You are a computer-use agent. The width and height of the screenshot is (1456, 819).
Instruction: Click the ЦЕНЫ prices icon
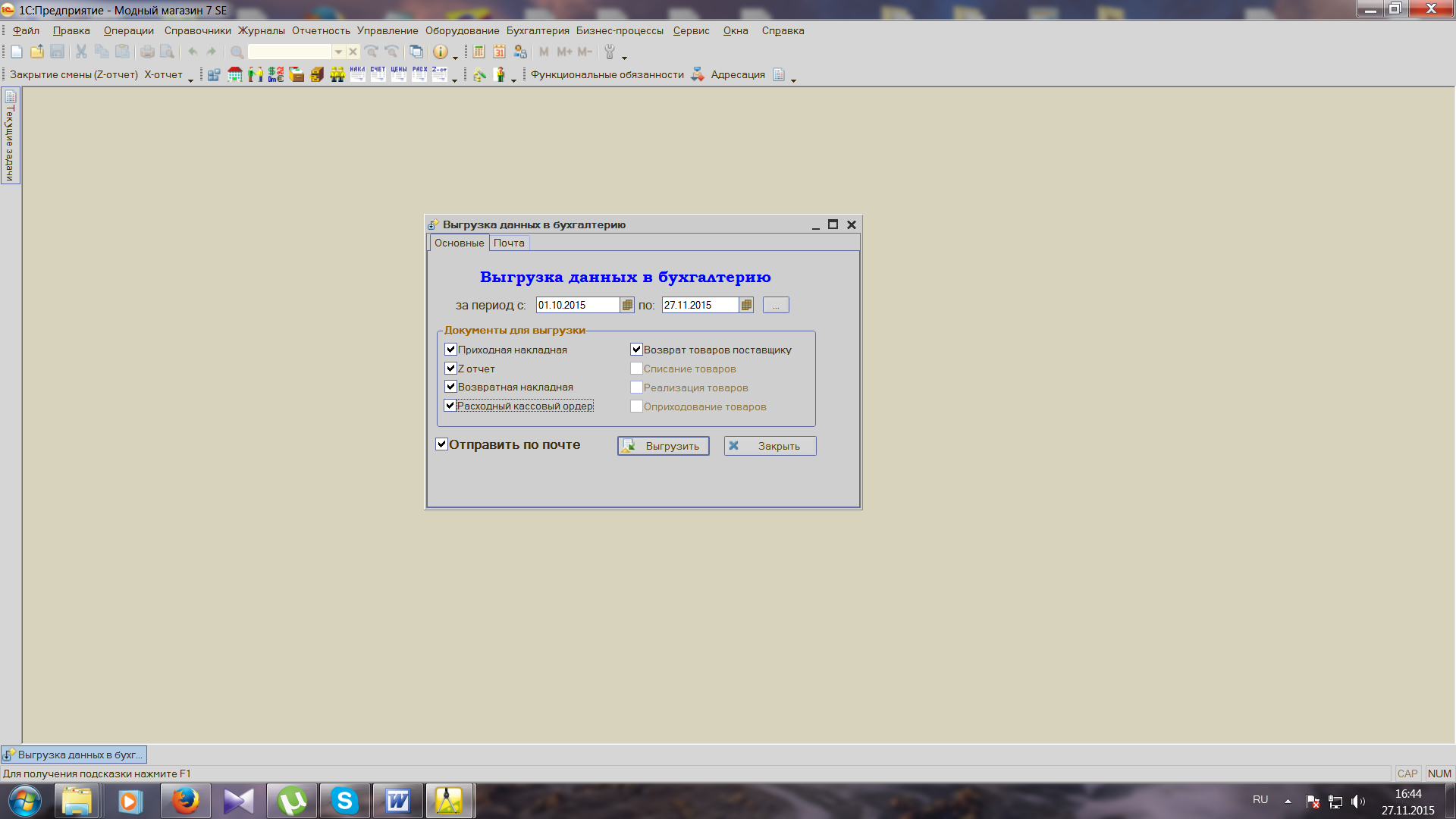point(399,74)
